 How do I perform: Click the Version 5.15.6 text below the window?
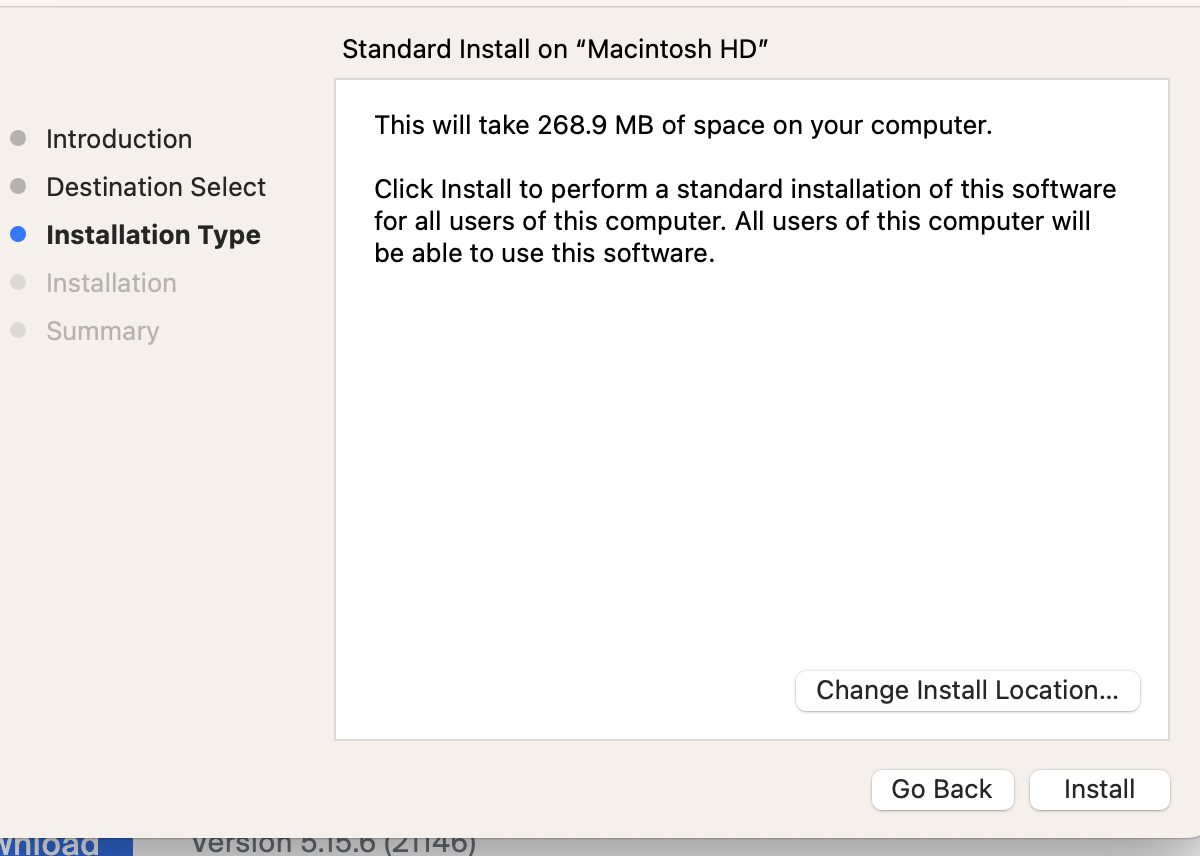click(x=333, y=845)
